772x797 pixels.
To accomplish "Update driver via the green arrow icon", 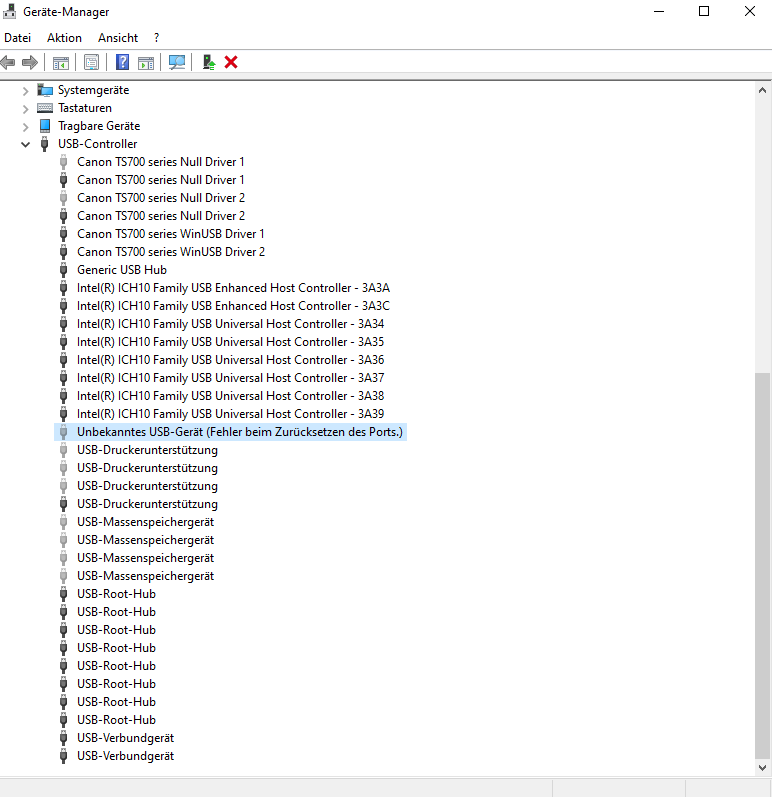I will point(209,63).
